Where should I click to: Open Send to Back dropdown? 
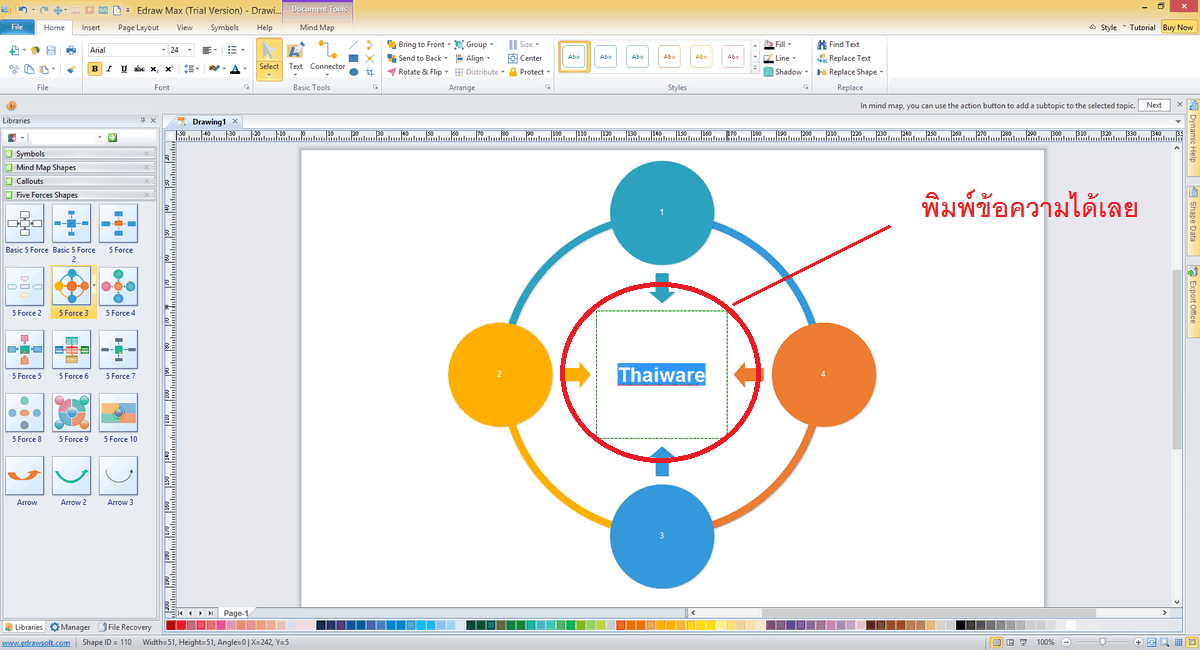click(417, 58)
